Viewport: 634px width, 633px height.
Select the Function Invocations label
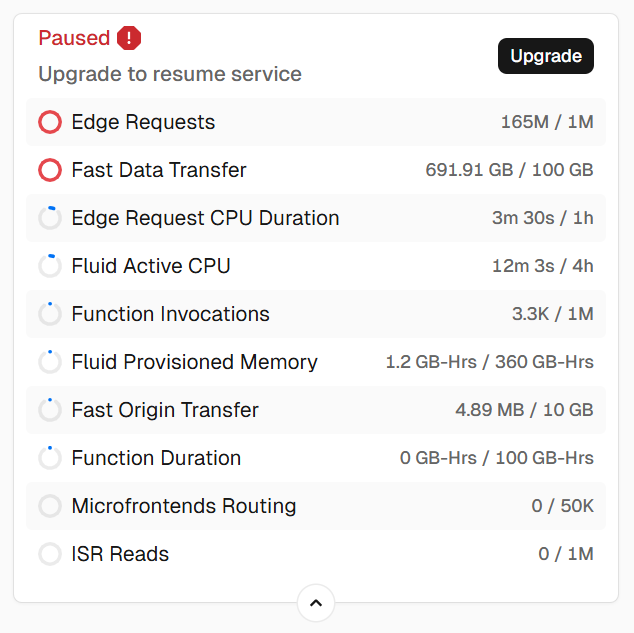pyautogui.click(x=170, y=314)
